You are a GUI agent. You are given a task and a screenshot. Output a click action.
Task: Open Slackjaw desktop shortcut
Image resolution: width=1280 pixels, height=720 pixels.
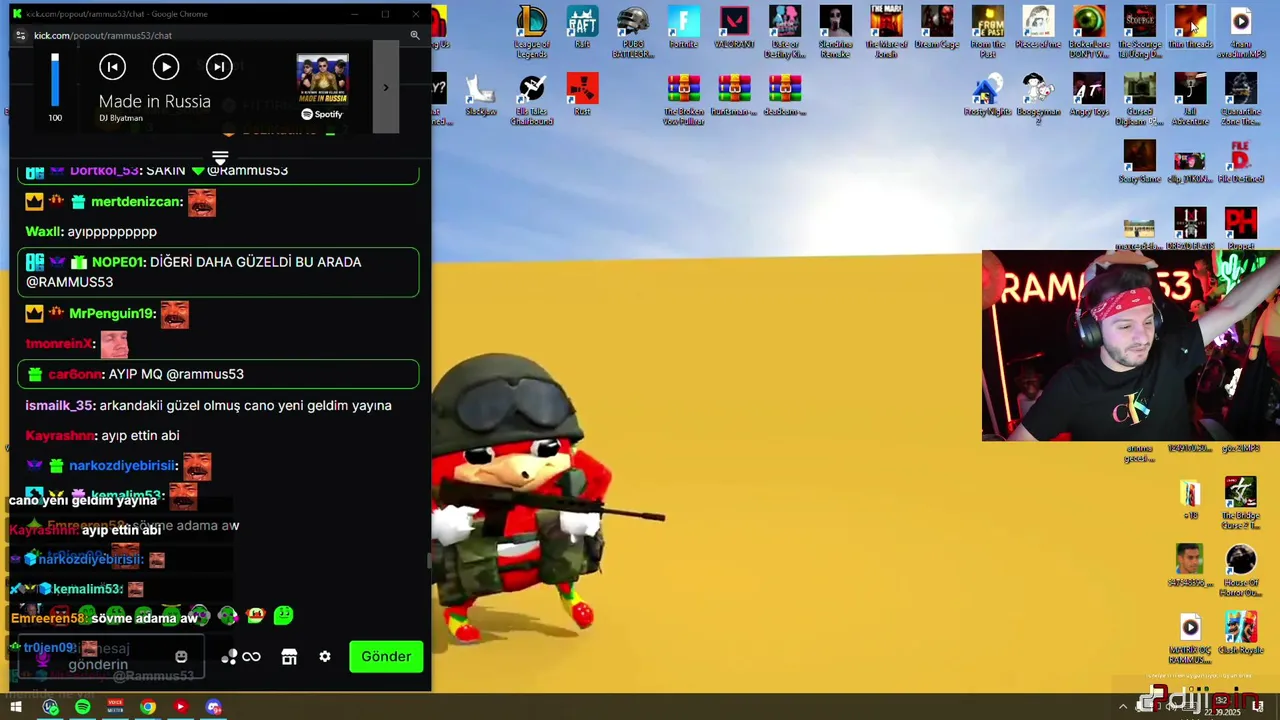pos(481,94)
